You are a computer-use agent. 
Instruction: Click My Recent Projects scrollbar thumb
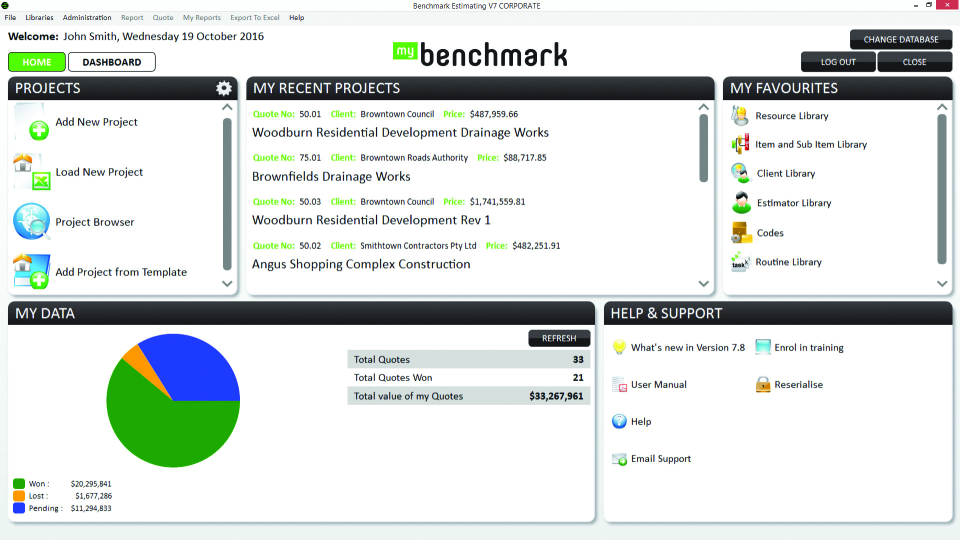[703, 148]
